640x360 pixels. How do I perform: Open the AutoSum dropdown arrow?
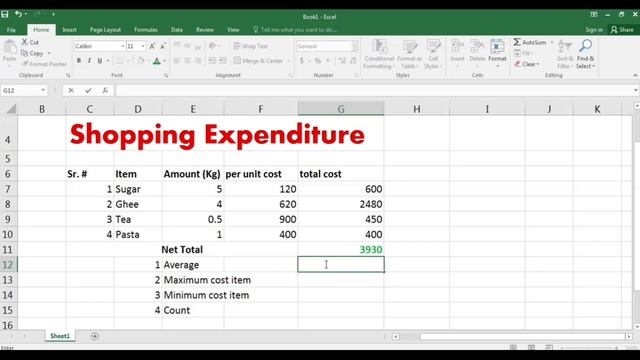(552, 42)
